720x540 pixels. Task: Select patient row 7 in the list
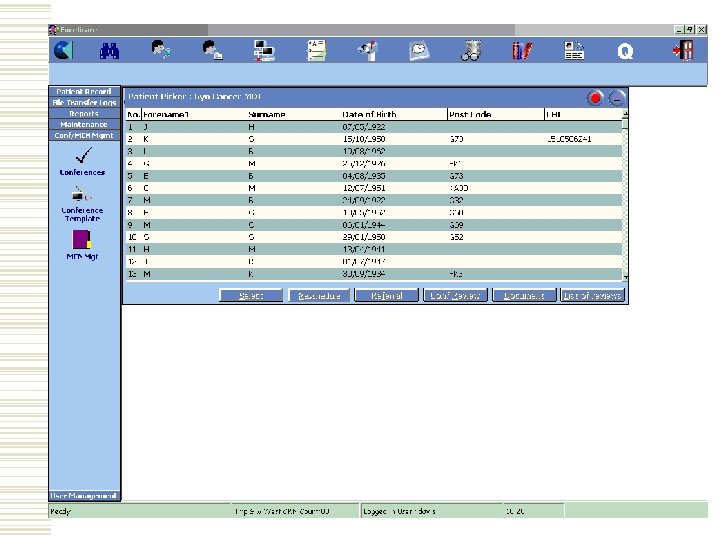[x=374, y=200]
